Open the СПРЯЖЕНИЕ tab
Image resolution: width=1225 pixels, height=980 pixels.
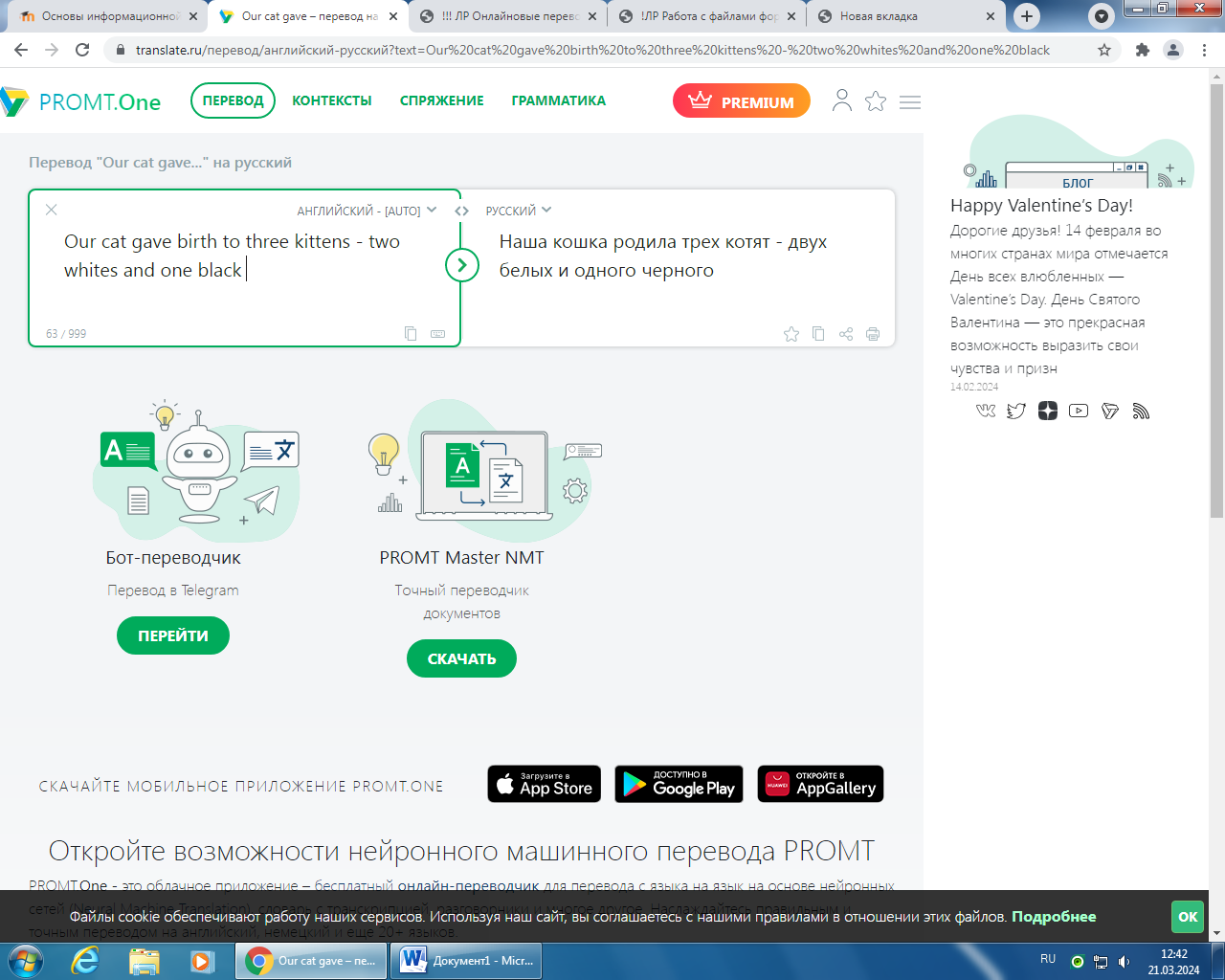click(x=442, y=100)
